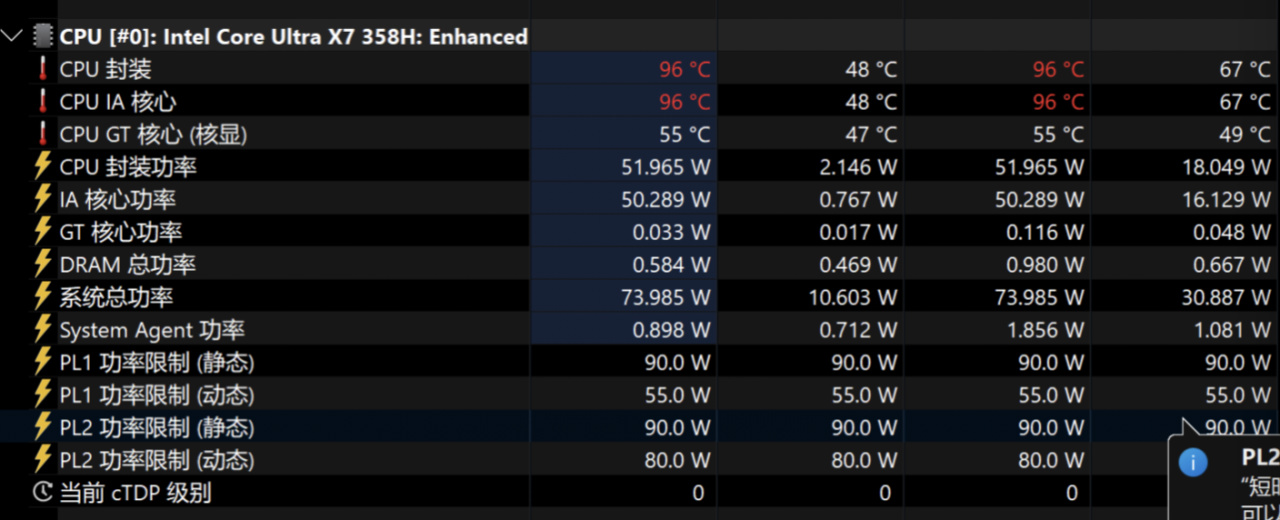Click the thermometer icon for CPU 封装
The image size is (1280, 520).
(x=42, y=69)
